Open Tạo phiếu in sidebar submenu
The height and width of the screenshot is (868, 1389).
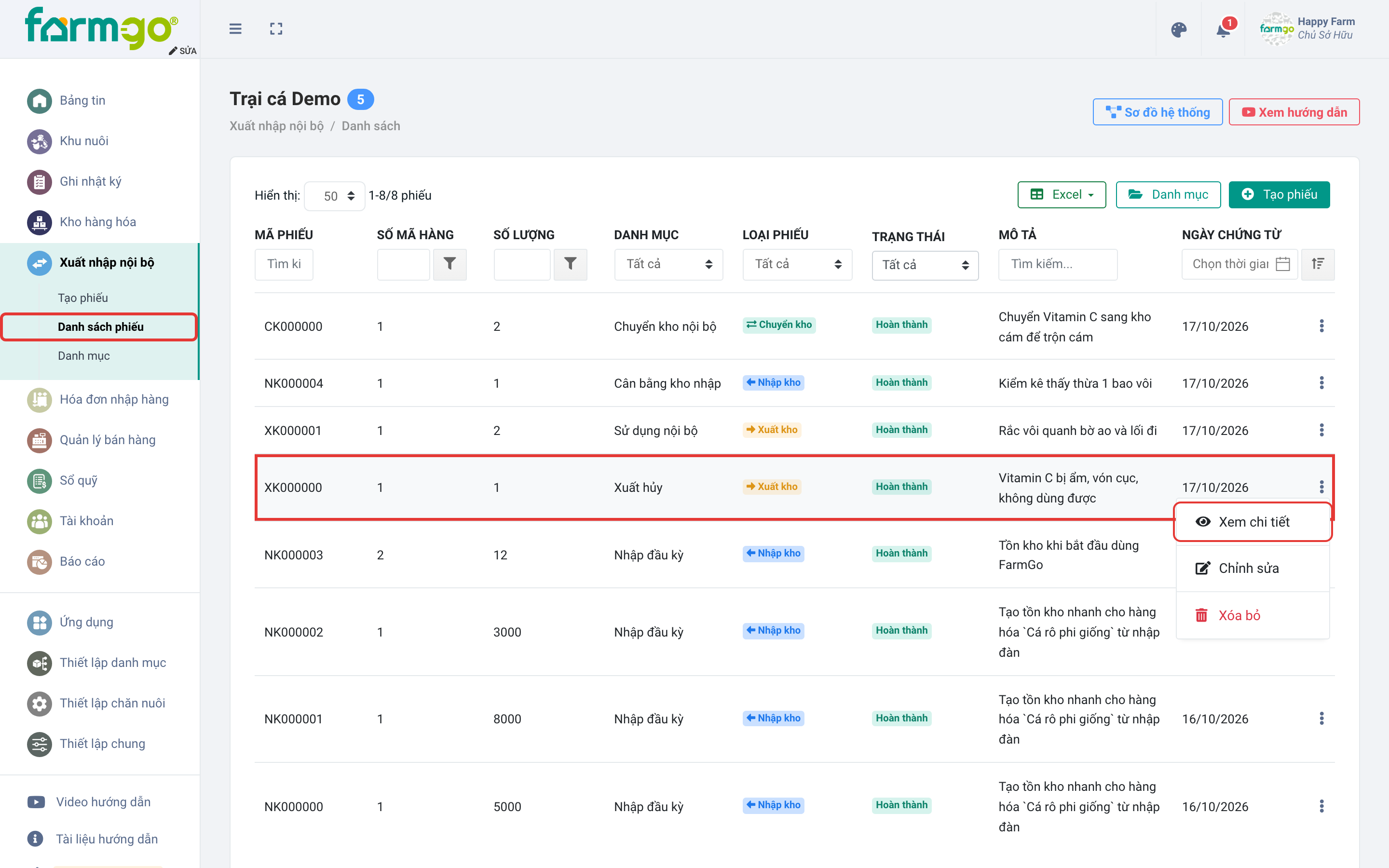(82, 298)
